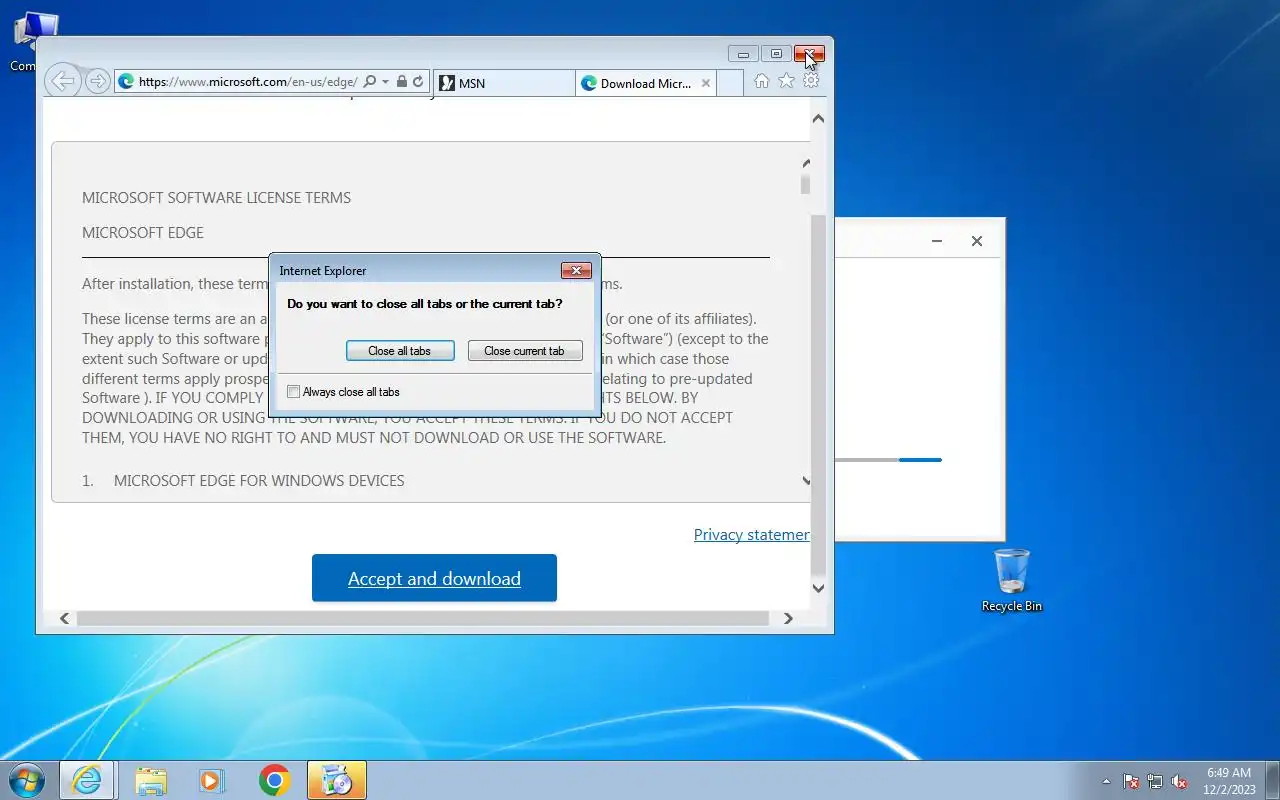Viewport: 1280px width, 800px height.
Task: Click the installer disc taskbar icon
Action: 337,780
